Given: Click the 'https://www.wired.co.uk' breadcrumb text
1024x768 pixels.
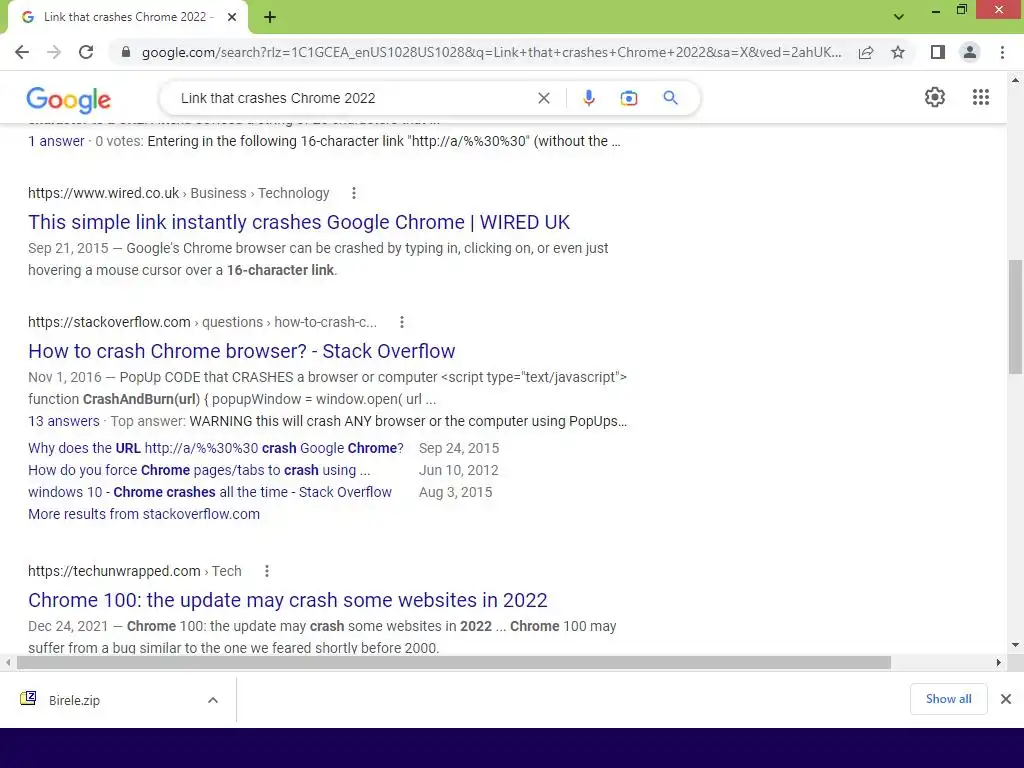Looking at the screenshot, I should point(103,193).
